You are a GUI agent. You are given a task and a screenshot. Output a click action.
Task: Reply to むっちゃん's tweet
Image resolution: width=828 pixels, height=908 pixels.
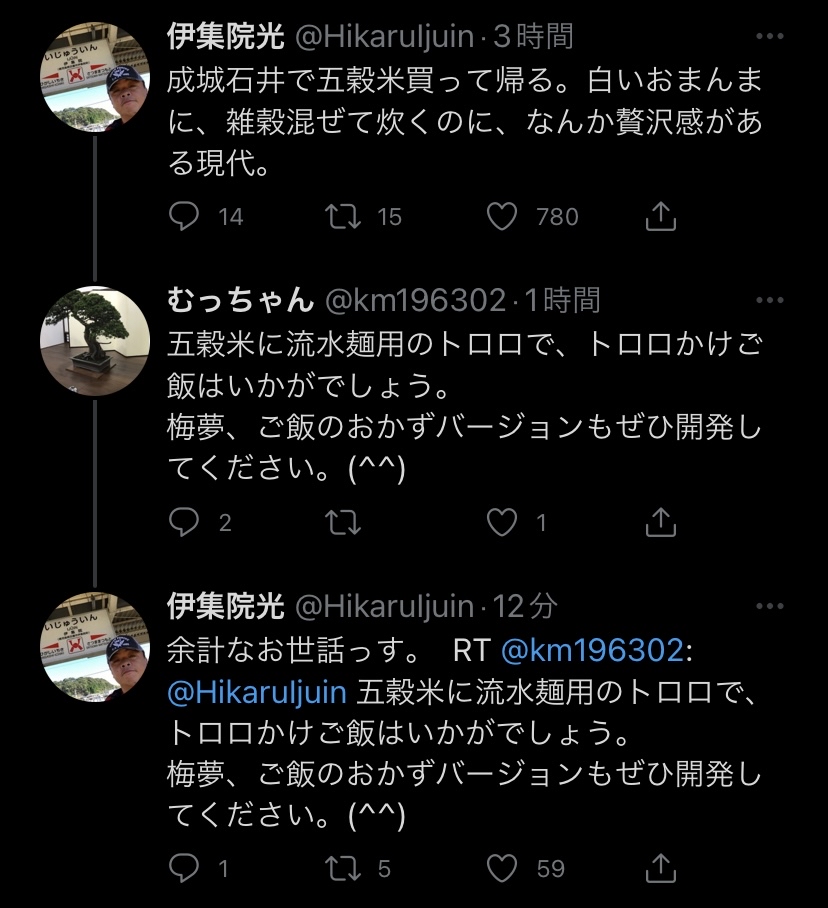[x=184, y=521]
